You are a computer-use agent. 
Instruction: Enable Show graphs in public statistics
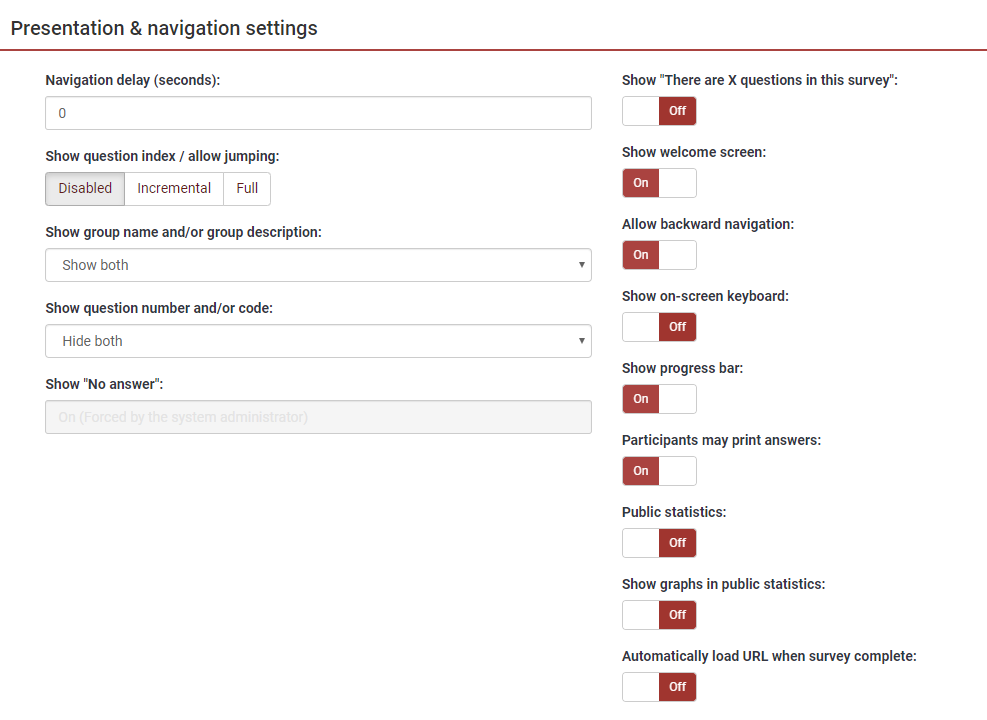pos(659,615)
